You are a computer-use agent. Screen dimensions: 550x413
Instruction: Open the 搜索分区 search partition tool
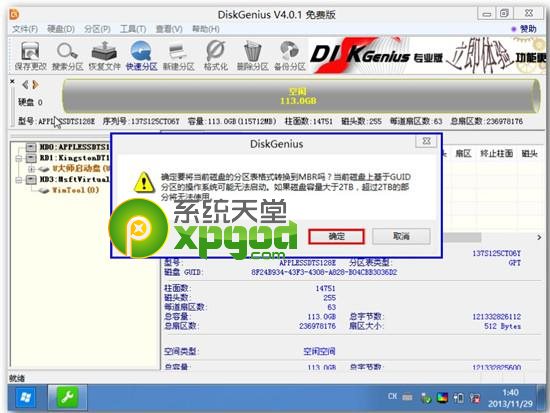pos(67,56)
